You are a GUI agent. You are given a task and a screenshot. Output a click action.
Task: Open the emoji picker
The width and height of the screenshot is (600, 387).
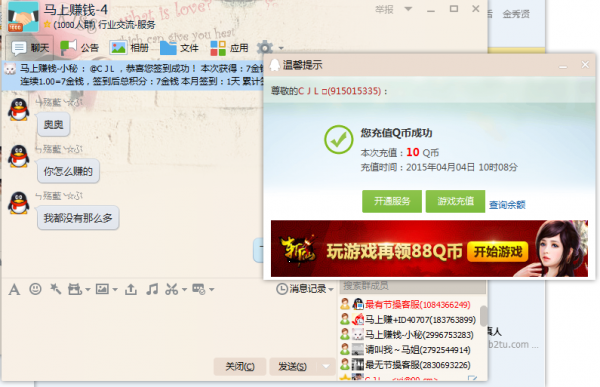35,289
